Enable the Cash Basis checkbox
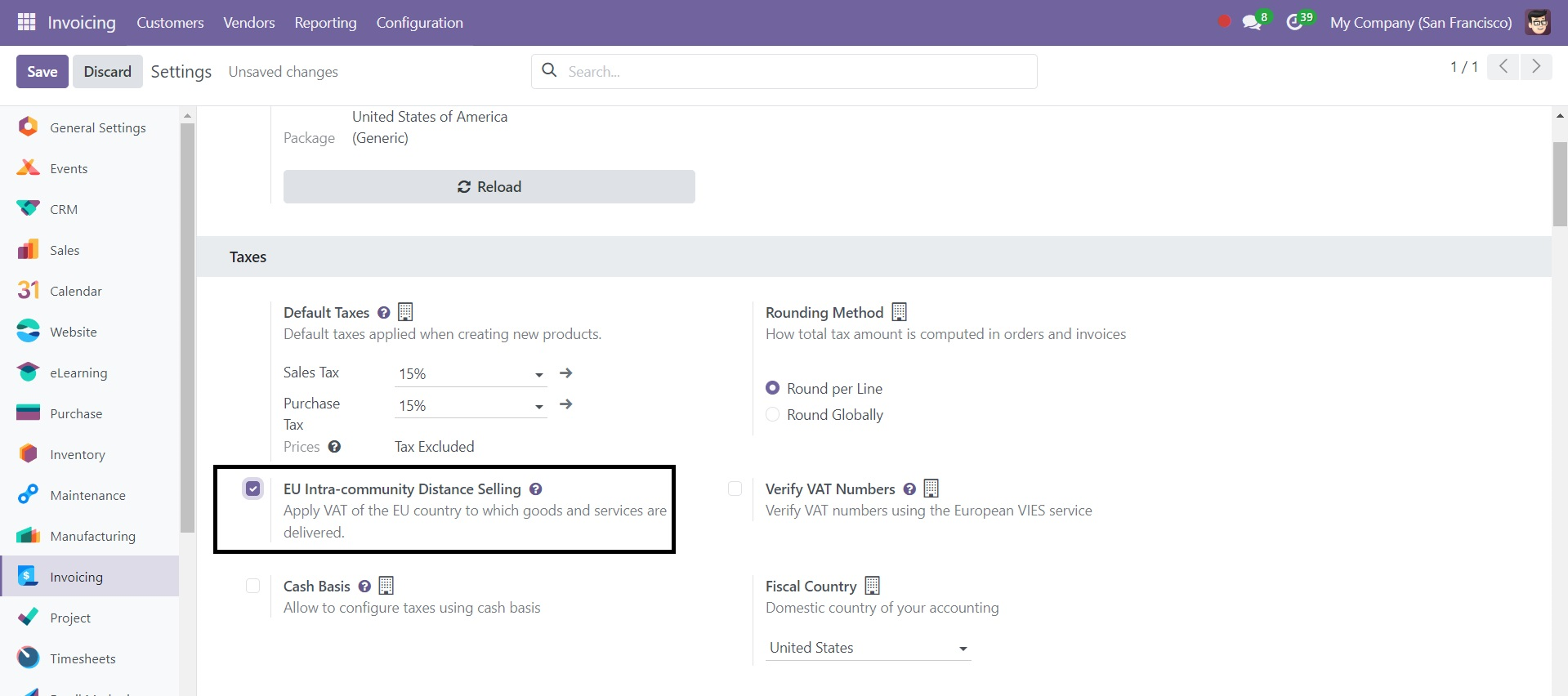The height and width of the screenshot is (696, 1568). point(253,586)
